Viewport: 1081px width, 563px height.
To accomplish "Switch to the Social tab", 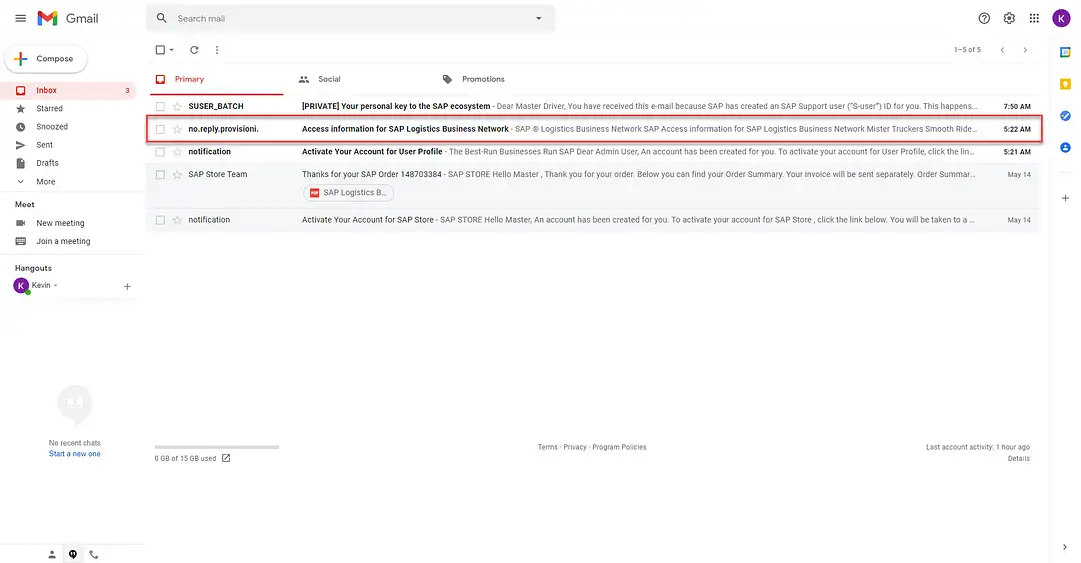I will [329, 79].
